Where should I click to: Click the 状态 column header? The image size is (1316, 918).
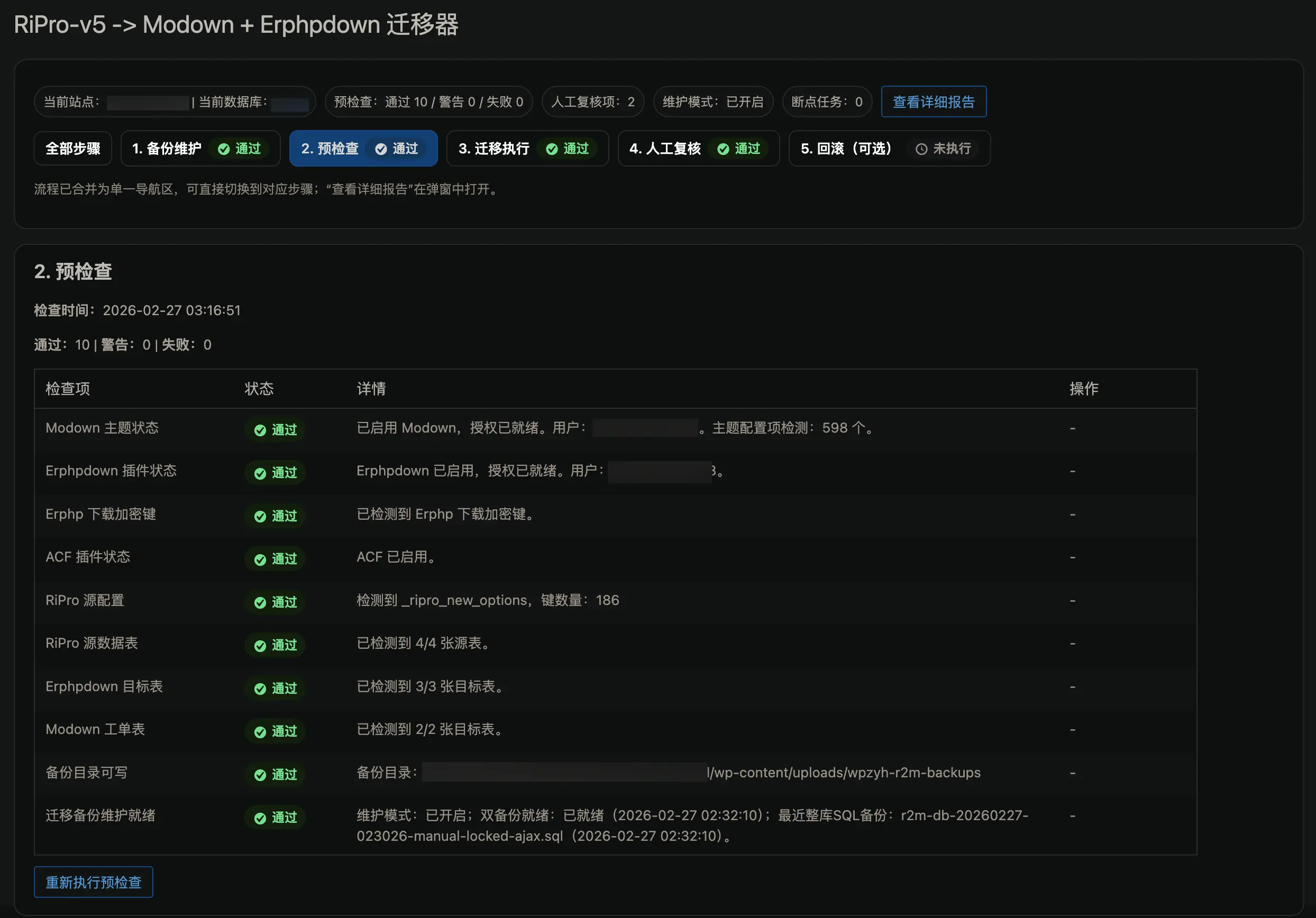click(x=259, y=389)
